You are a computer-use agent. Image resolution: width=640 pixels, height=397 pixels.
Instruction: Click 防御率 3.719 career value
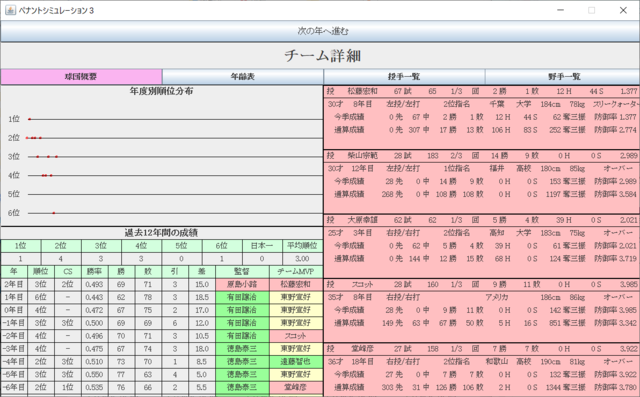[616, 259]
